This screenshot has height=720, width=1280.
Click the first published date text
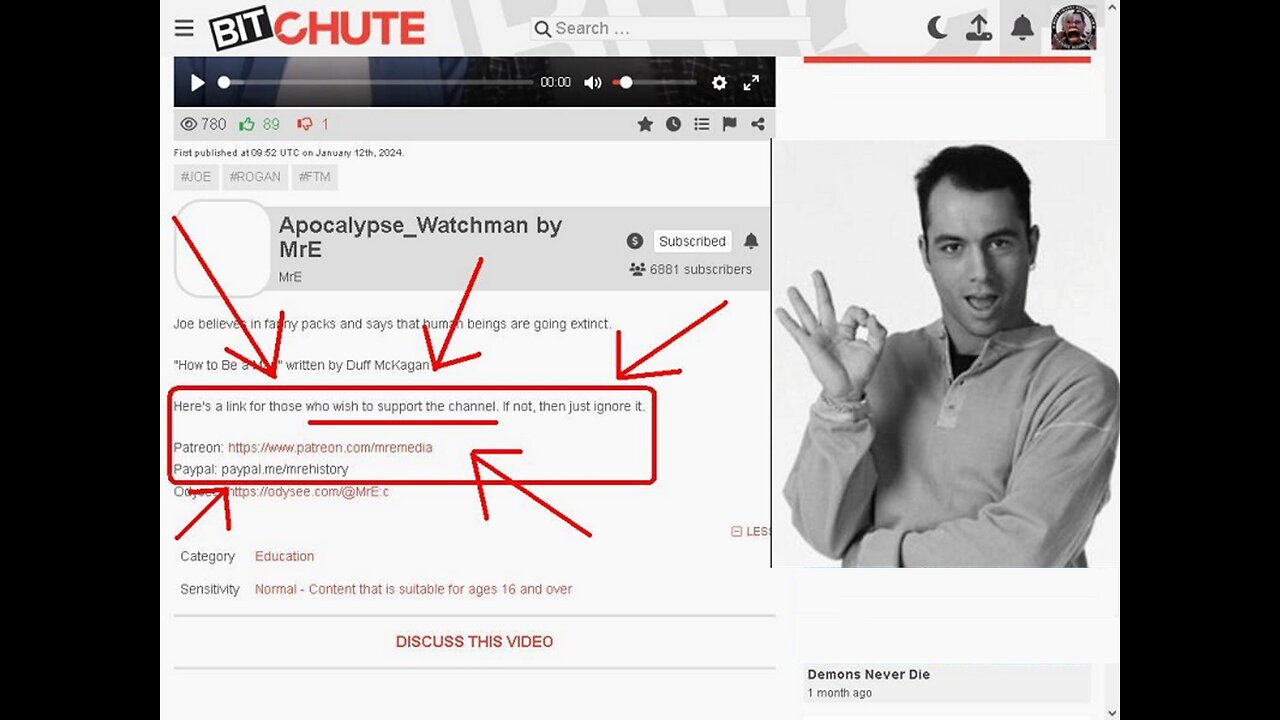(x=289, y=153)
